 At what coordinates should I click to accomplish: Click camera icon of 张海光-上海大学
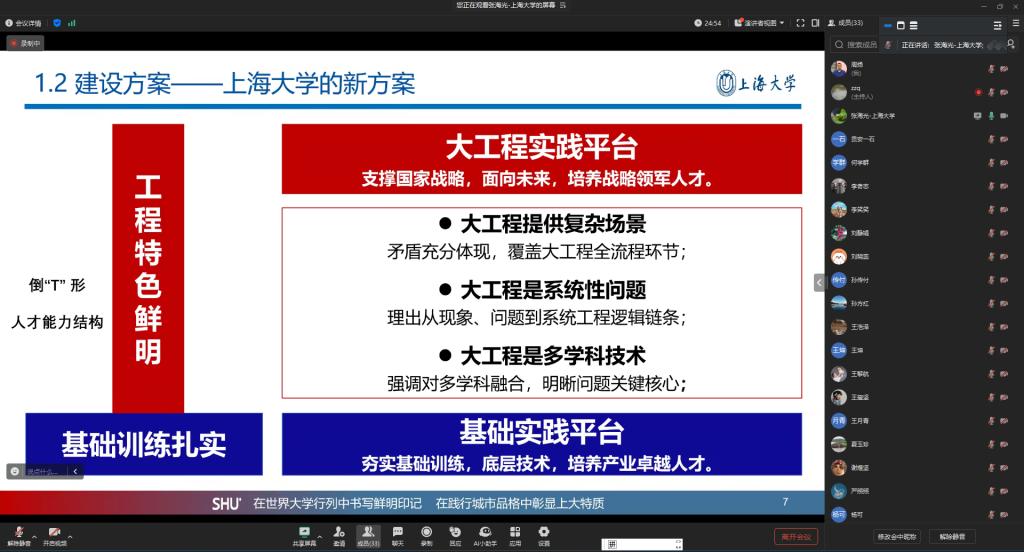click(x=1004, y=116)
